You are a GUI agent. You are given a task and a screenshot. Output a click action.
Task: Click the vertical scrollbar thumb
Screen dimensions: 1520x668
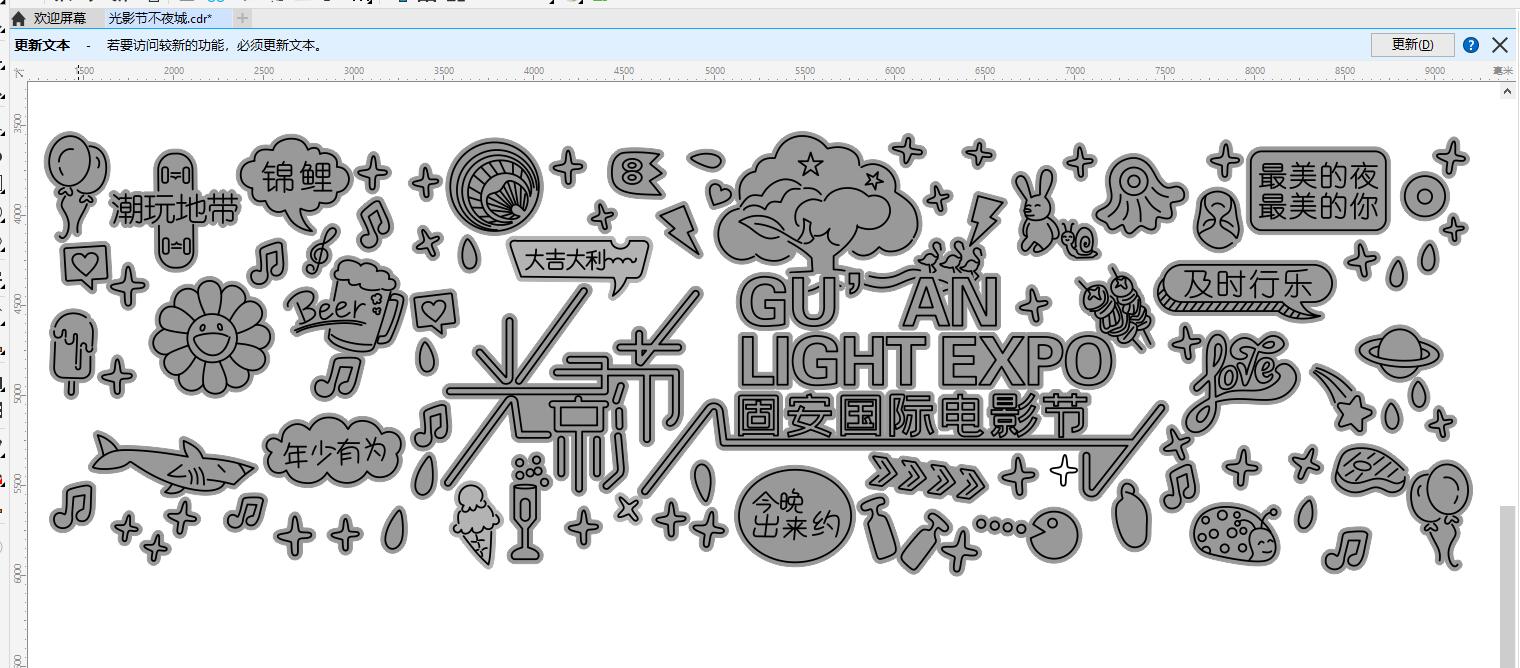click(x=1508, y=586)
